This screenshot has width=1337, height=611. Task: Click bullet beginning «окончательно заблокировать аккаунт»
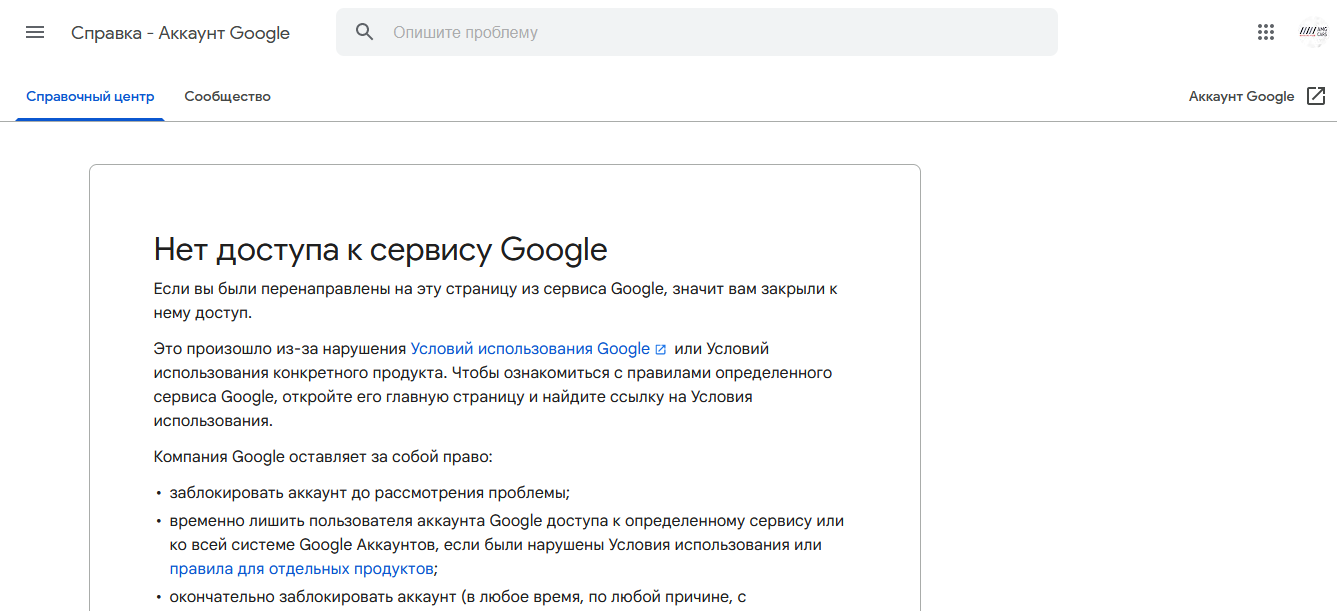click(x=458, y=597)
